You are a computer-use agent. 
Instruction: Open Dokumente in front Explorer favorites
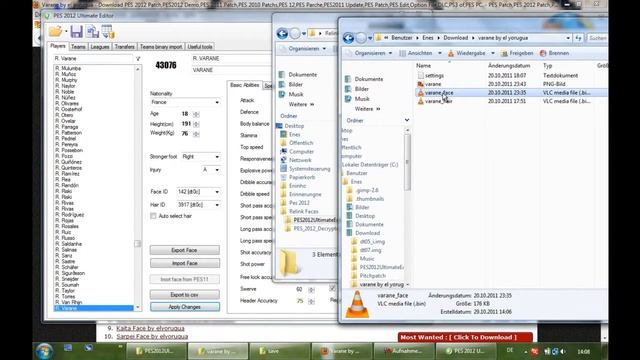(x=369, y=79)
